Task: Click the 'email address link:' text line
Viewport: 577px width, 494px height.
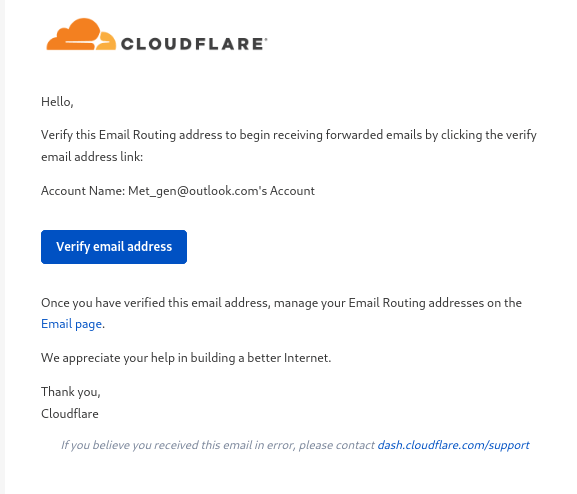Action: (92, 157)
